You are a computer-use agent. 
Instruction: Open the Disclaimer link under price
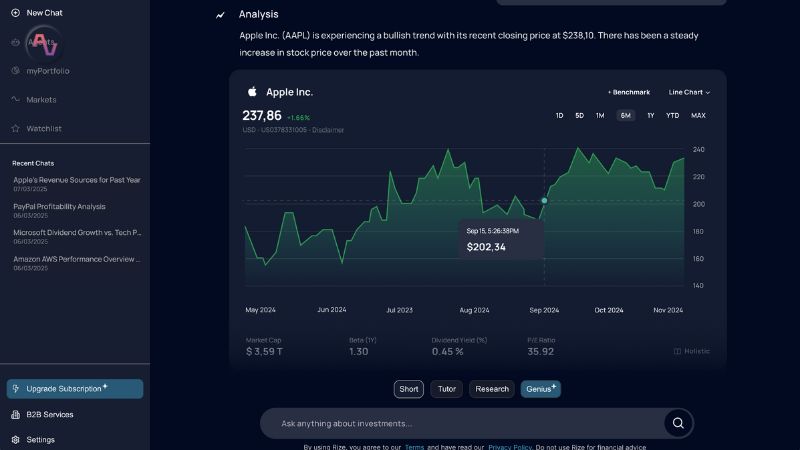coord(328,130)
